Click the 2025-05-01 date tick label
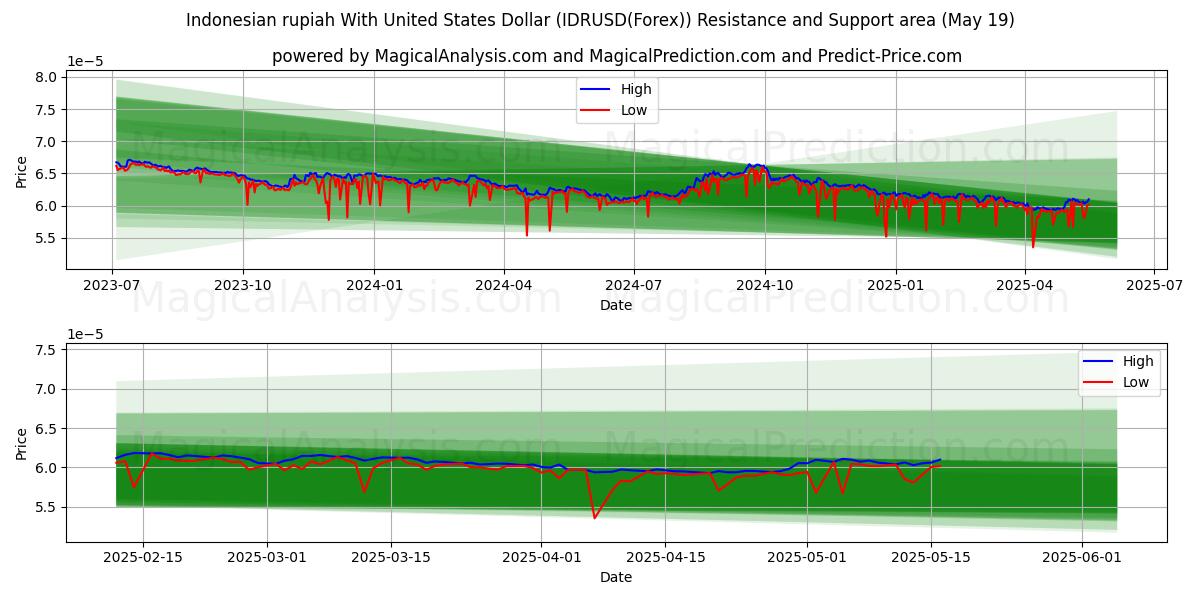The image size is (1200, 600). pyautogui.click(x=806, y=557)
